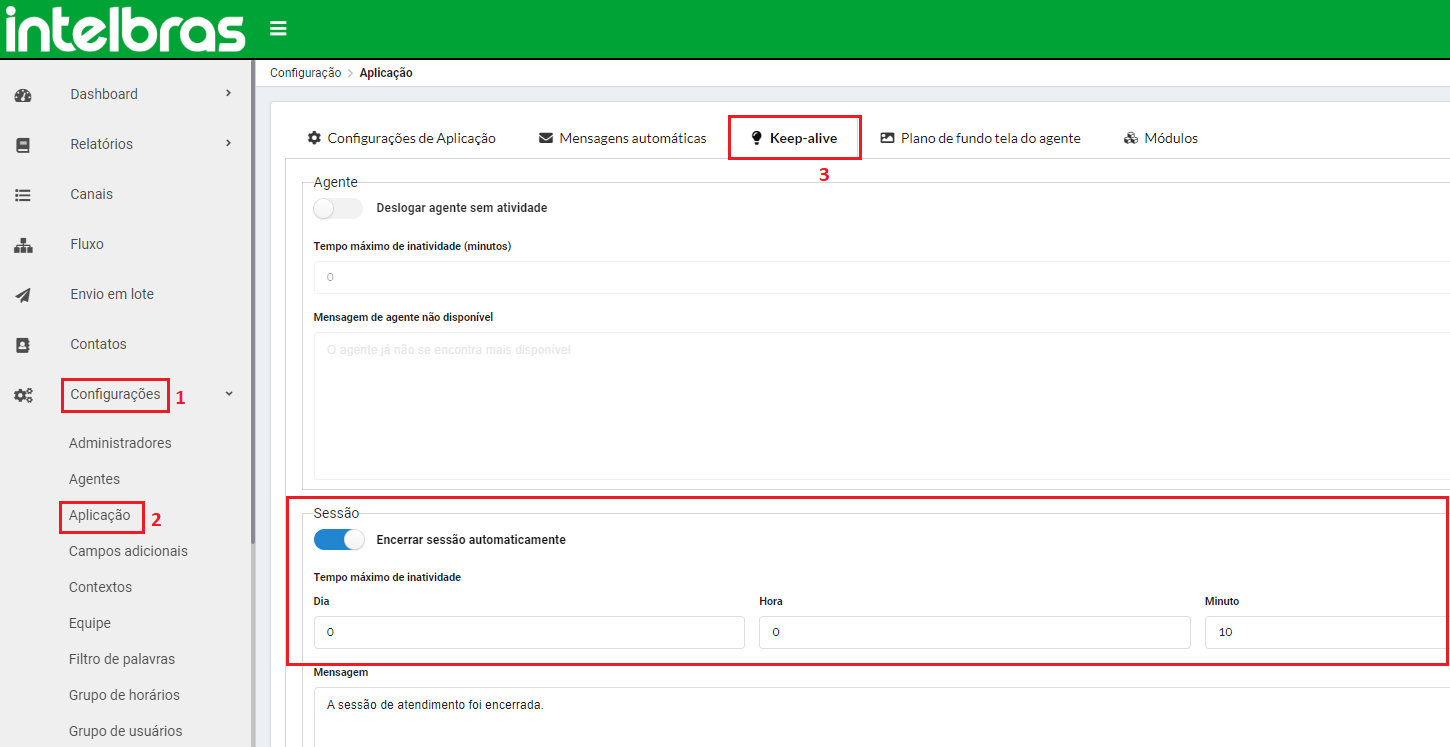
Task: Expand the Relatórios menu chevron
Action: tap(228, 143)
